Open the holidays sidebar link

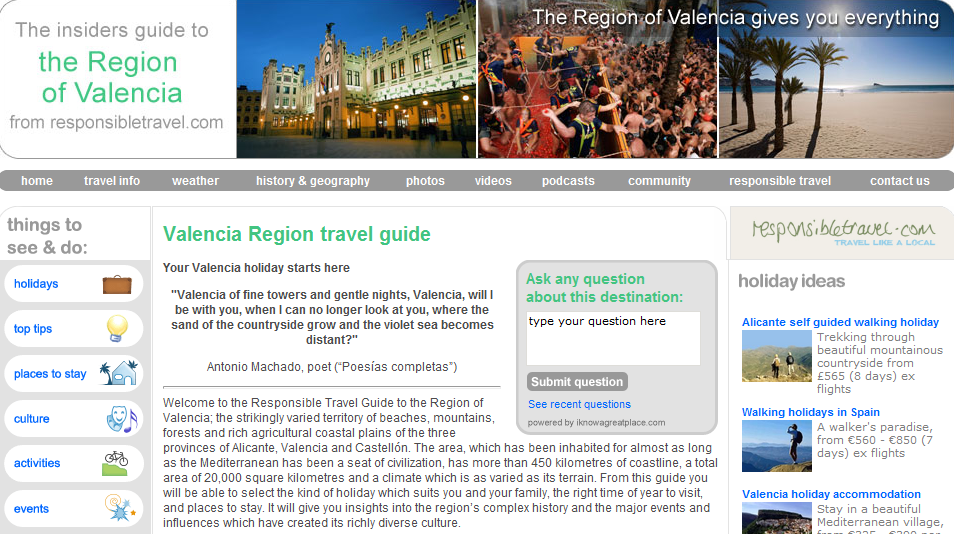[x=36, y=284]
